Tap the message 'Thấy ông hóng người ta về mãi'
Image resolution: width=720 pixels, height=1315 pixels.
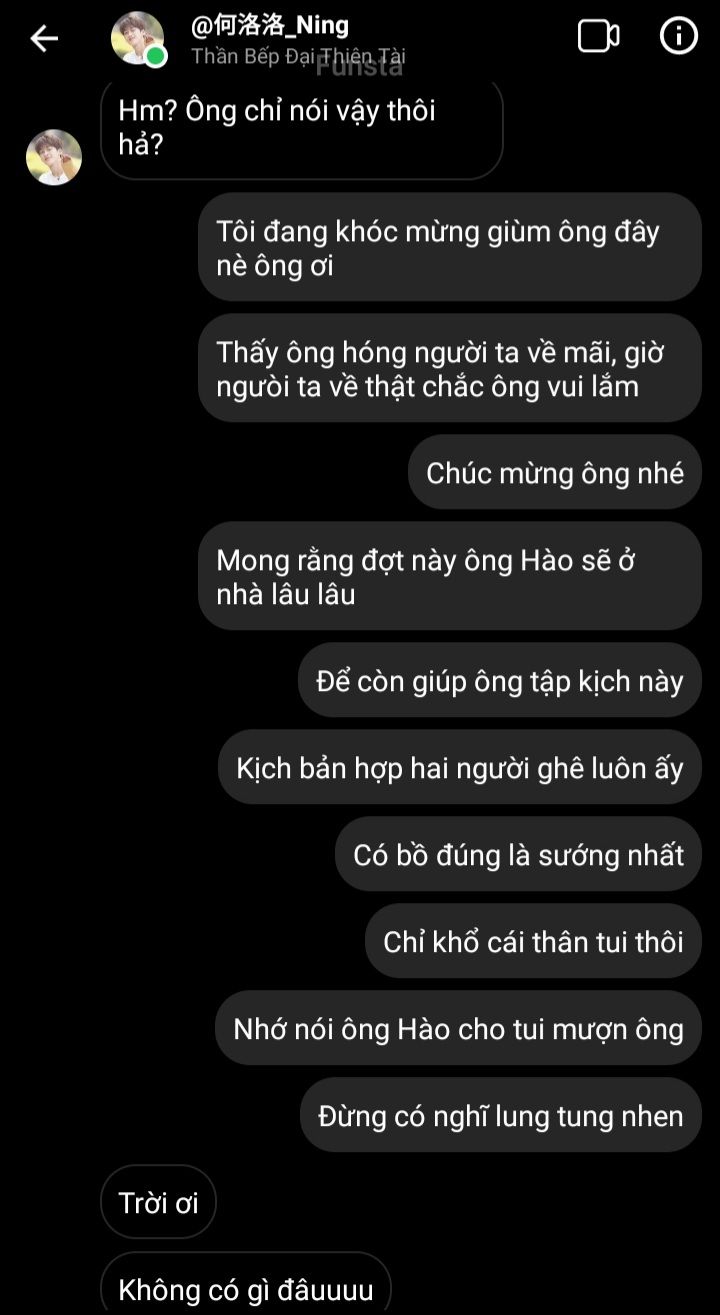449,368
